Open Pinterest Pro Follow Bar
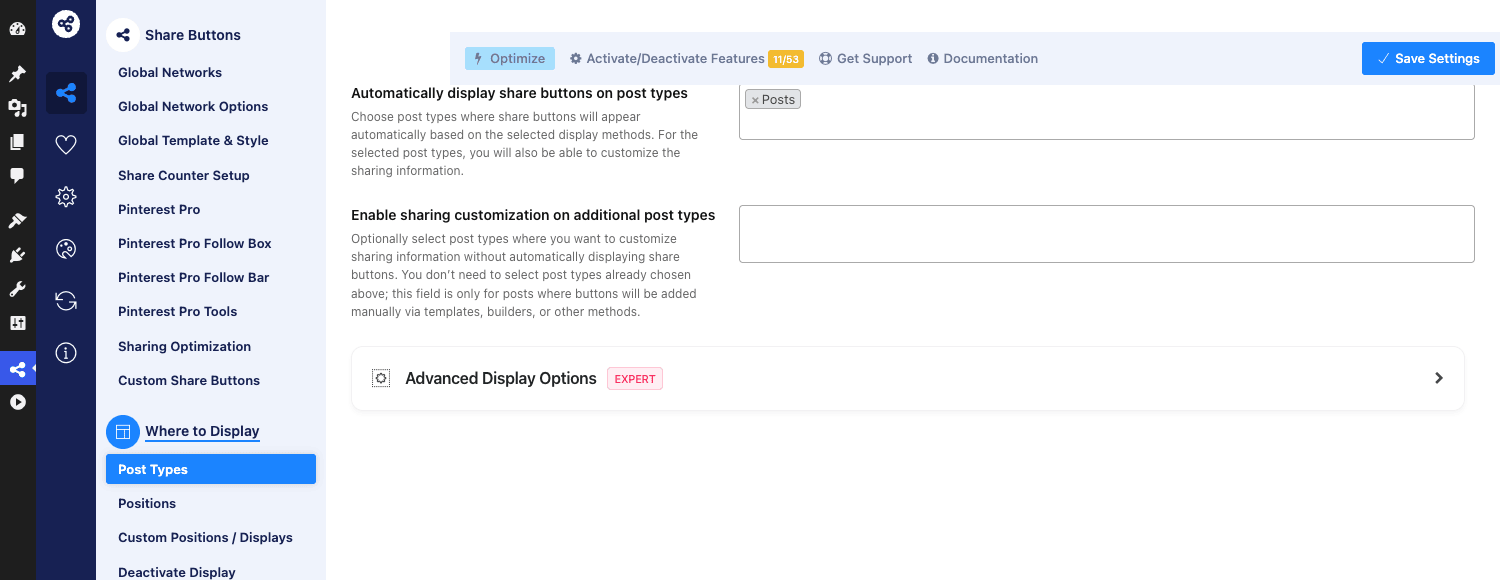The image size is (1500, 580). click(194, 277)
